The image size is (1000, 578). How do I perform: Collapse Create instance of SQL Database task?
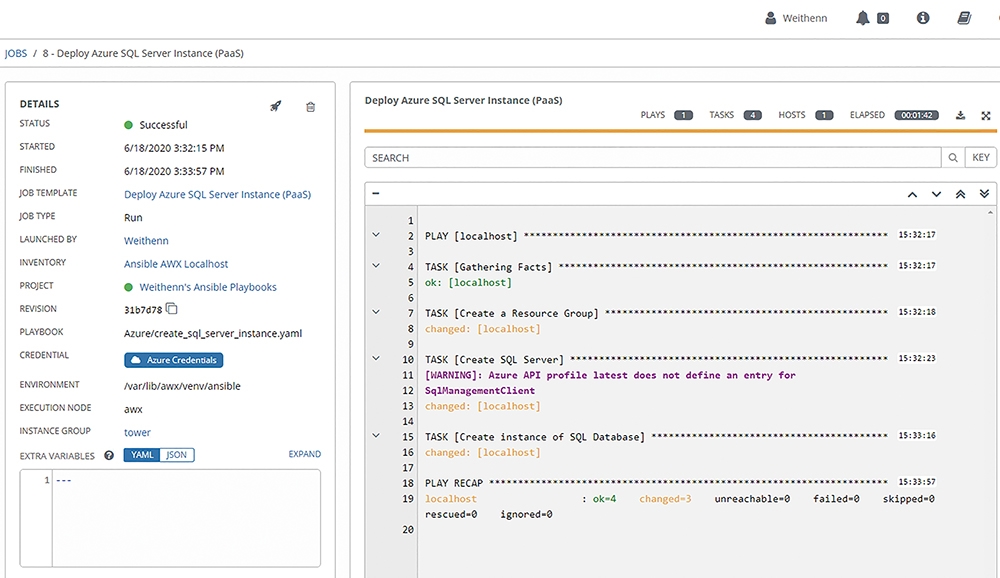coord(376,436)
